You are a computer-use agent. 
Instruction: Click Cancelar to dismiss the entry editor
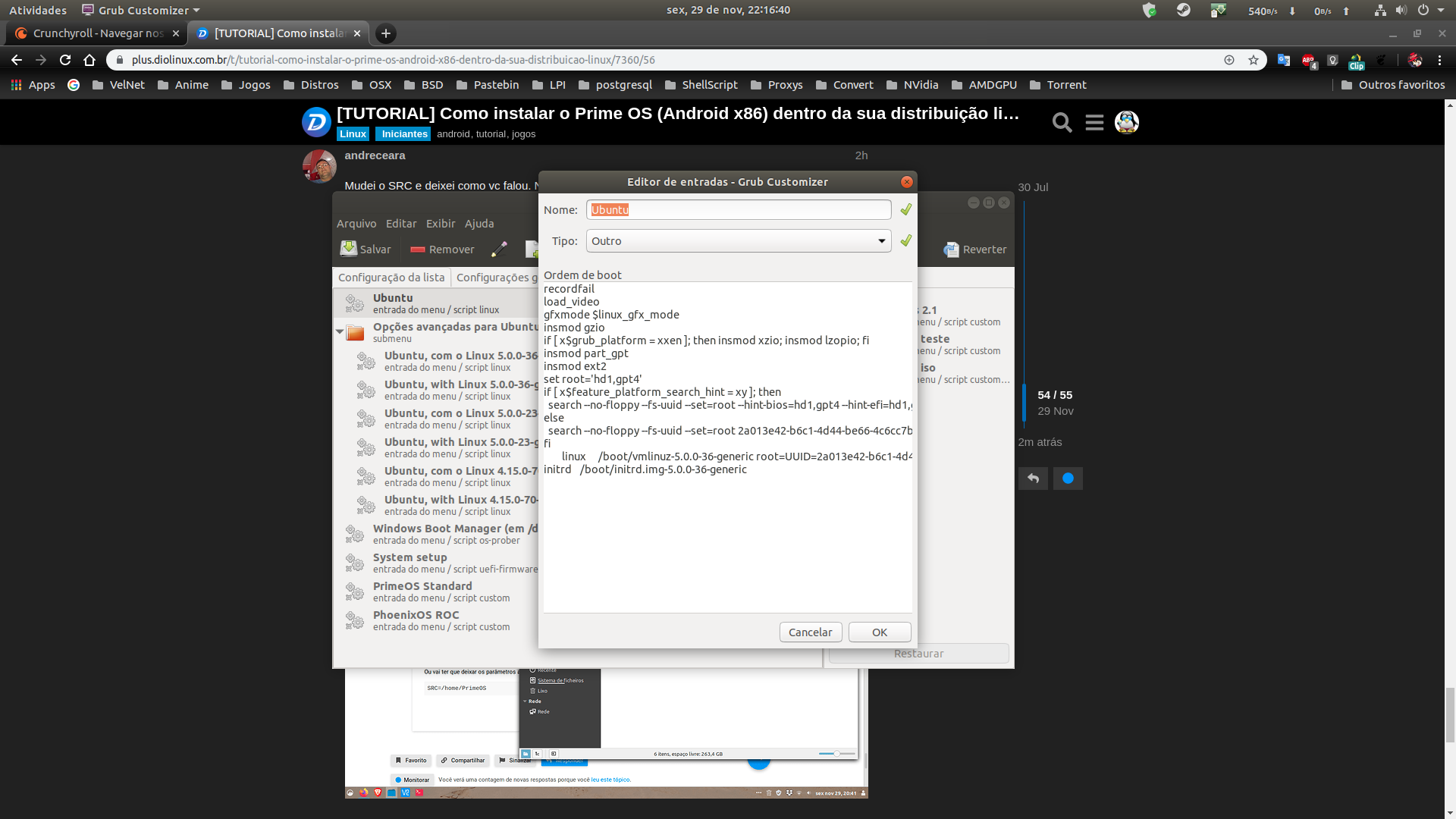[x=811, y=631]
